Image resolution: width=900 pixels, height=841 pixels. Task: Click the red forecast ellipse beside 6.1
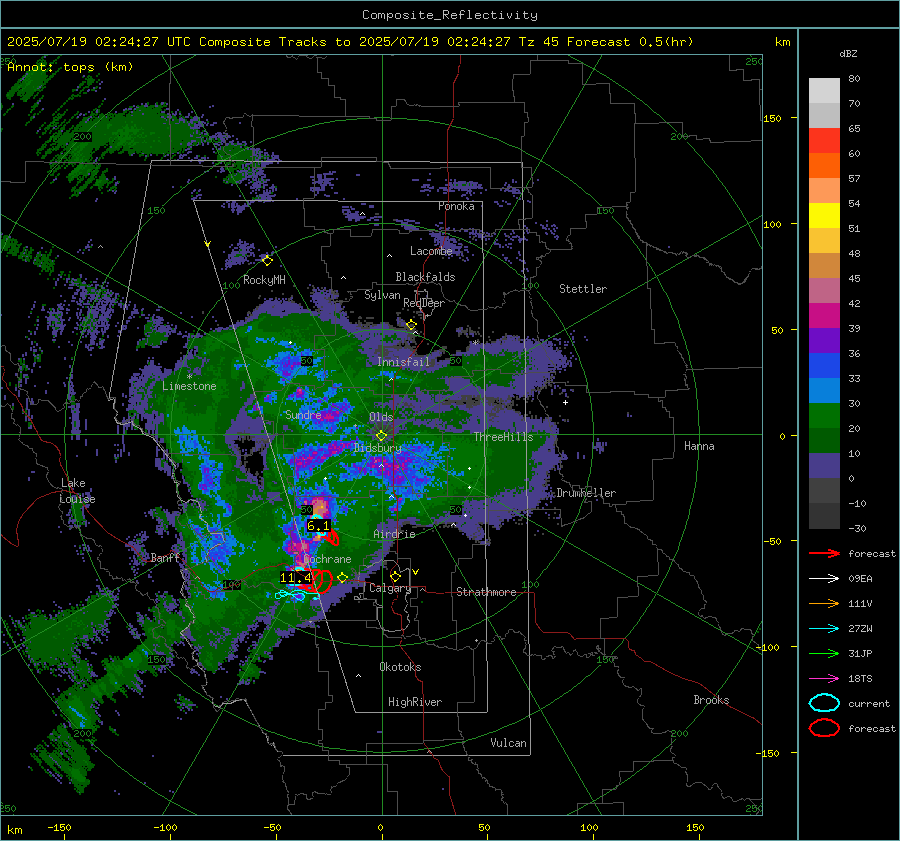[x=333, y=538]
